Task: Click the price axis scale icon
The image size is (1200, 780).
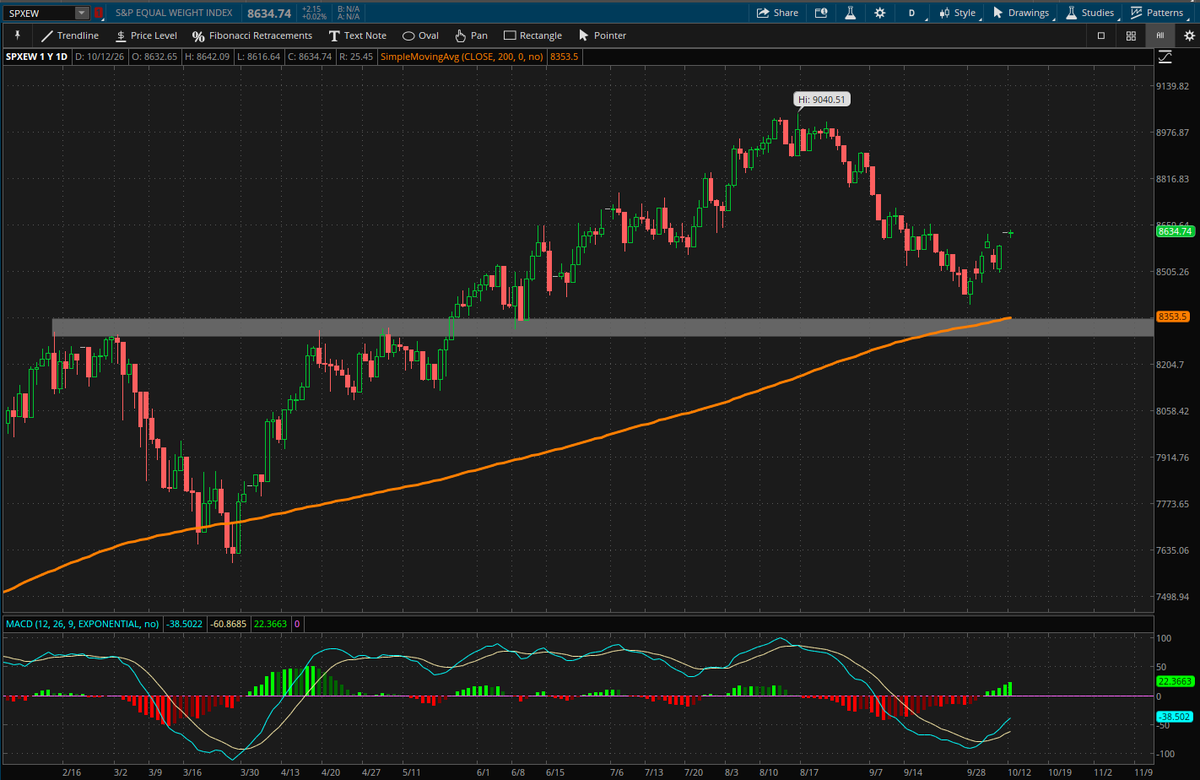Action: [x=1164, y=57]
